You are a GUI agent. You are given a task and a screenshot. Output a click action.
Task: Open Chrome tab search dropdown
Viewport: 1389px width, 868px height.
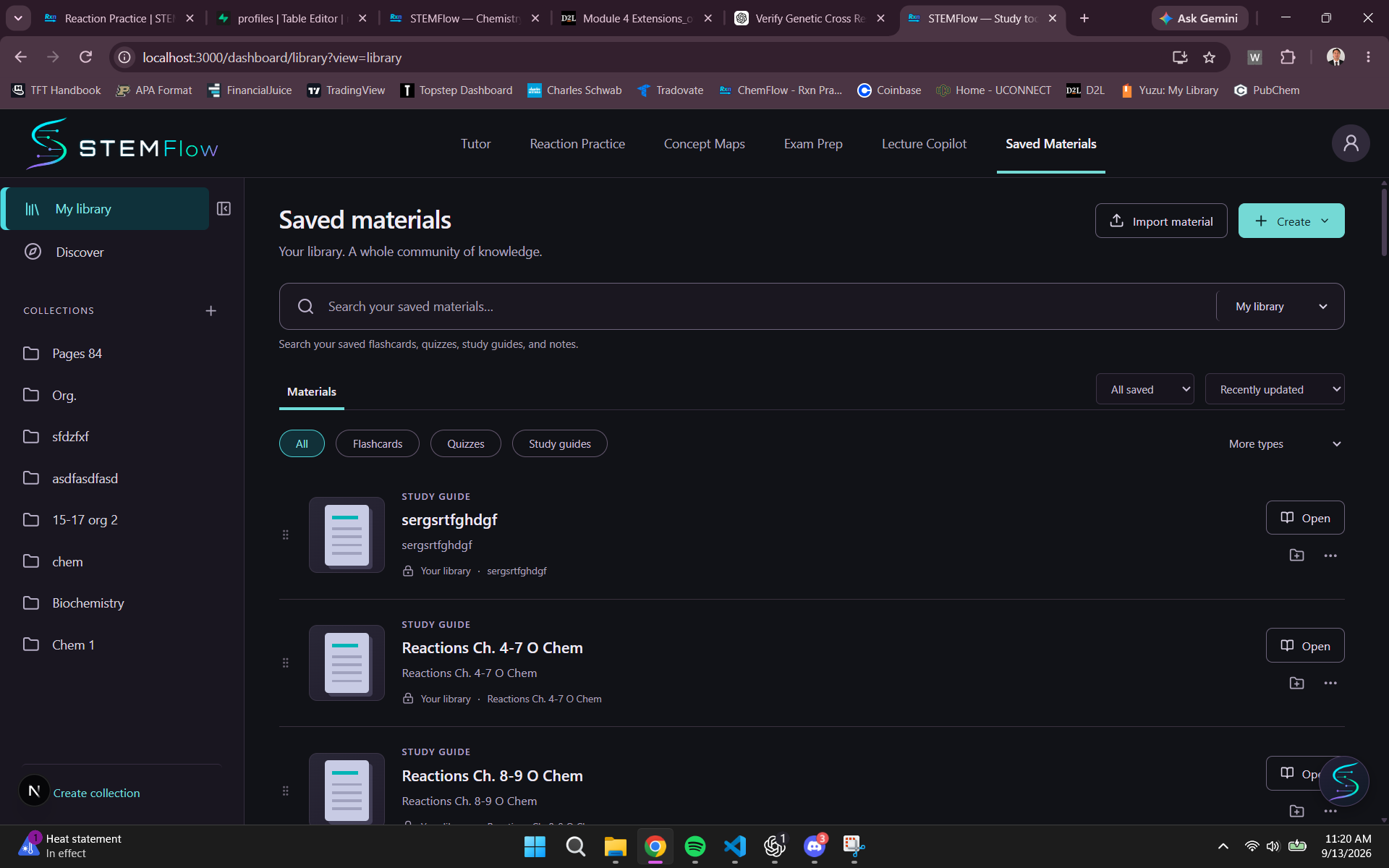coord(18,18)
